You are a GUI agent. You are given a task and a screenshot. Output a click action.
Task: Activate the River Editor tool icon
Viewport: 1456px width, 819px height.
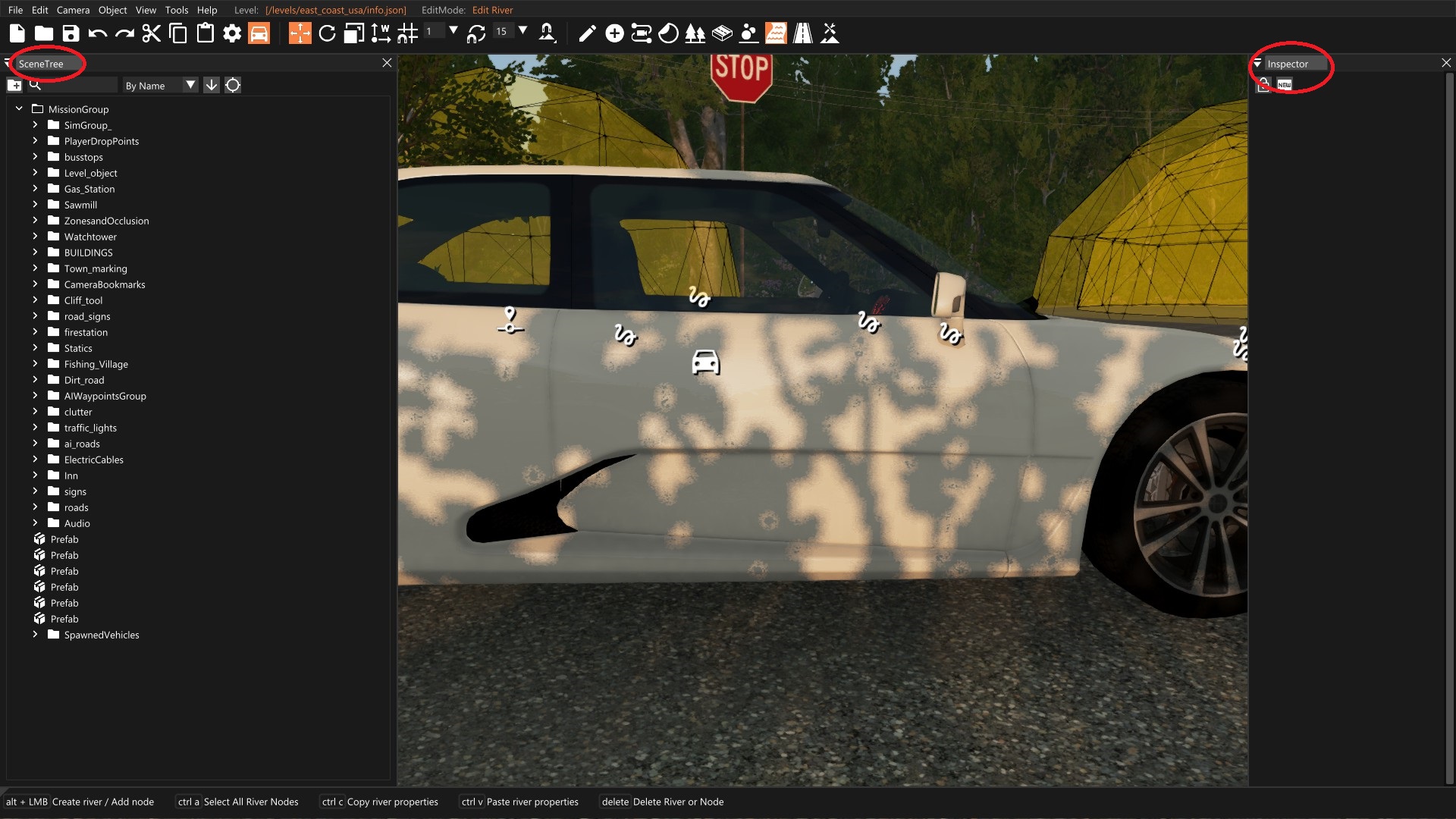click(775, 33)
